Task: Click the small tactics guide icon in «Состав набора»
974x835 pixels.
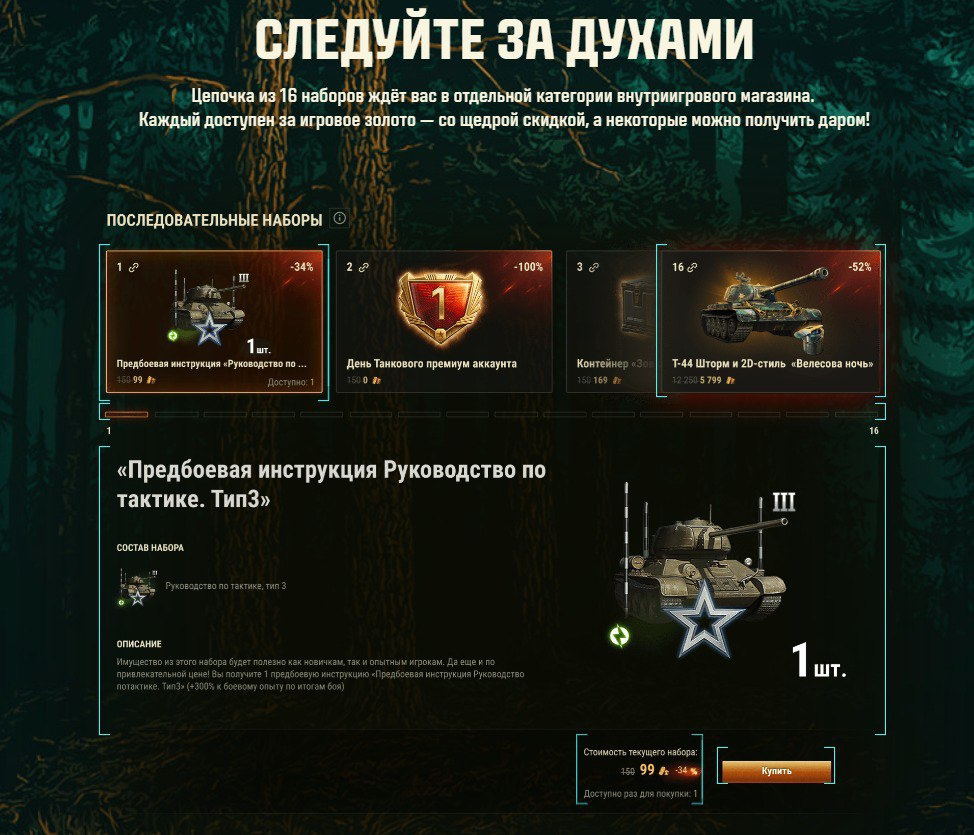Action: click(x=138, y=586)
